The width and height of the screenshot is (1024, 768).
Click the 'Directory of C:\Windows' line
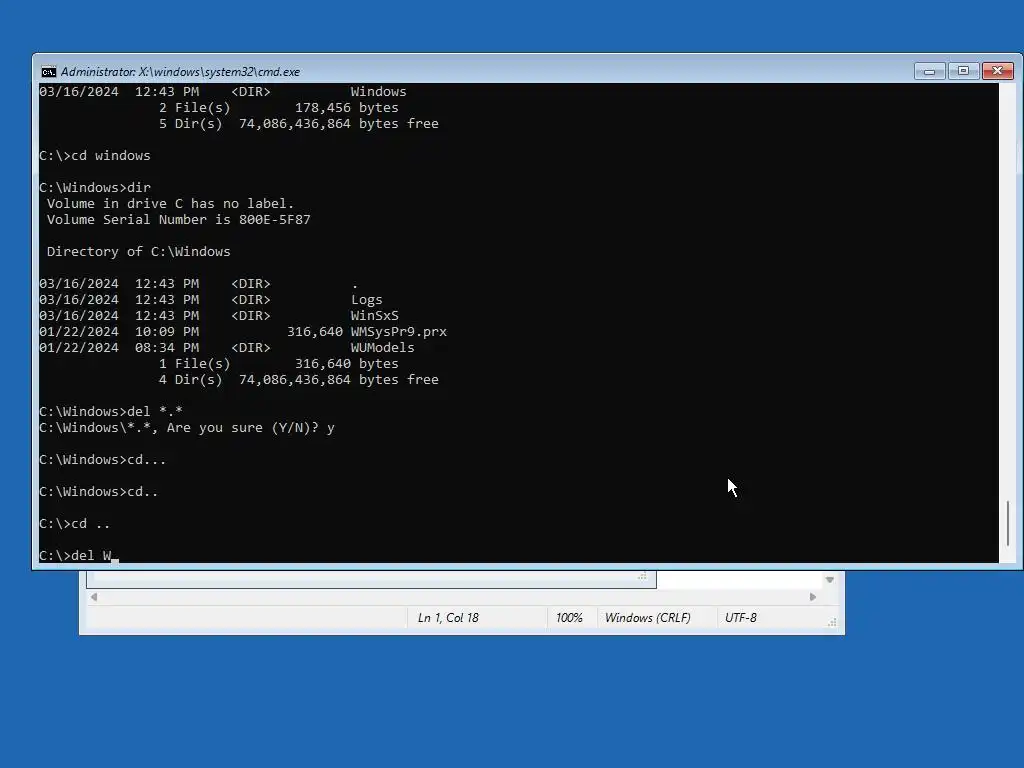click(x=138, y=251)
